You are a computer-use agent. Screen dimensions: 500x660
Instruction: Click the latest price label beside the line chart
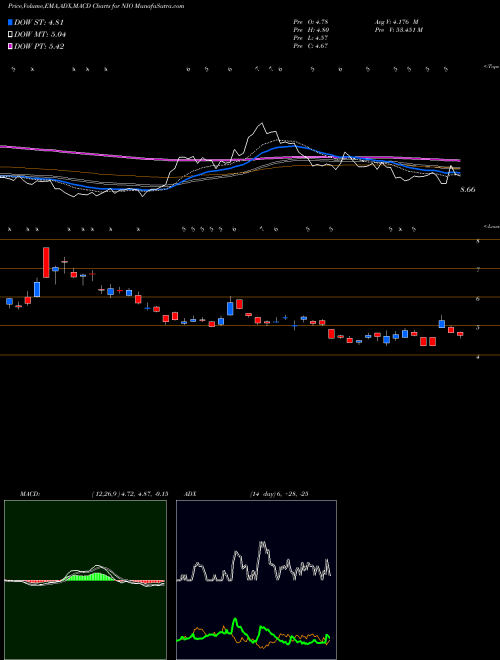click(468, 190)
